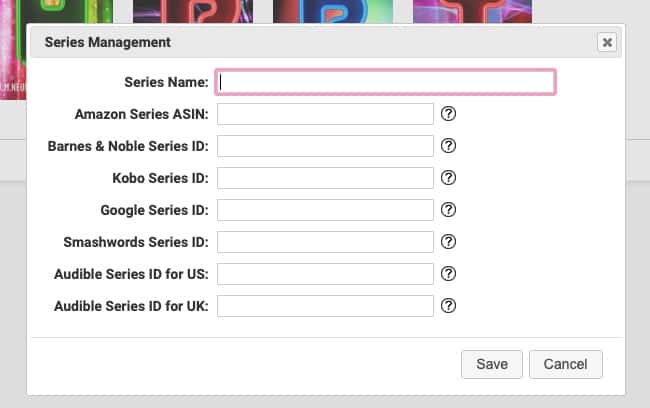Viewport: 650px width, 408px height.
Task: Focus the Series Name input field
Action: [386, 82]
